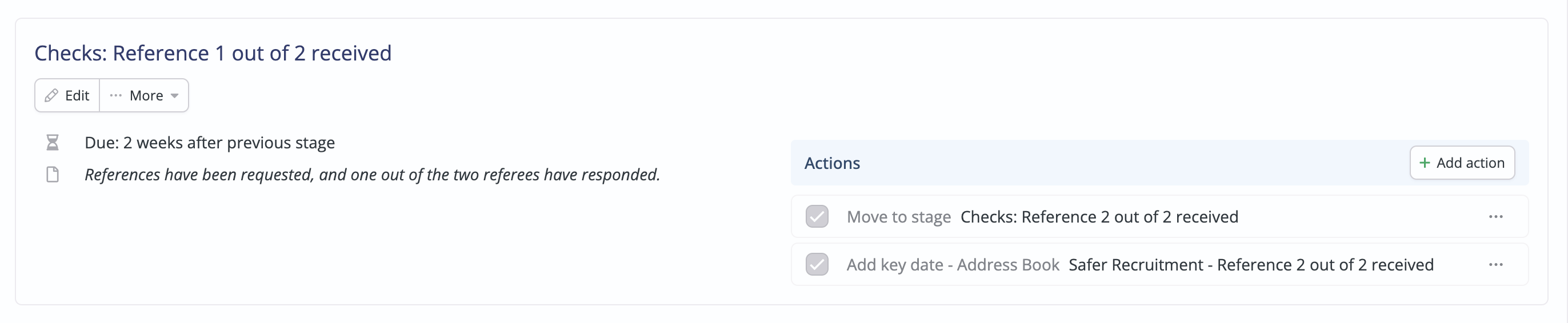Click the hourglass due-date icon
The image size is (1568, 323).
pyautogui.click(x=53, y=143)
